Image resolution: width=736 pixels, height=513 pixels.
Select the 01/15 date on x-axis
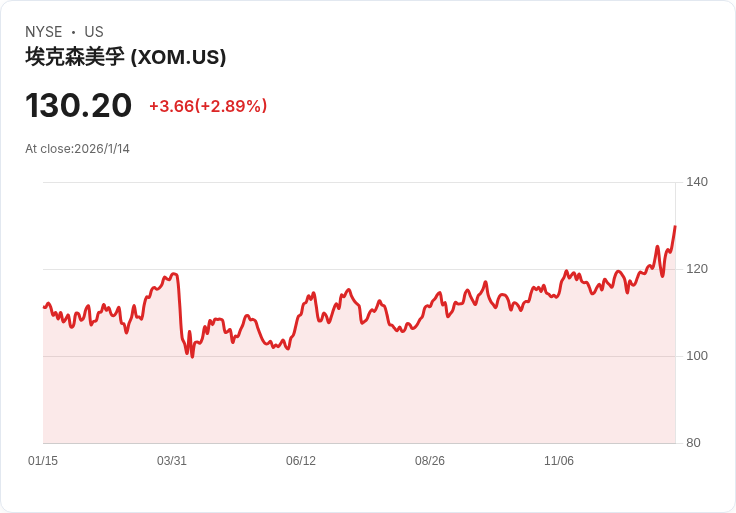click(43, 461)
